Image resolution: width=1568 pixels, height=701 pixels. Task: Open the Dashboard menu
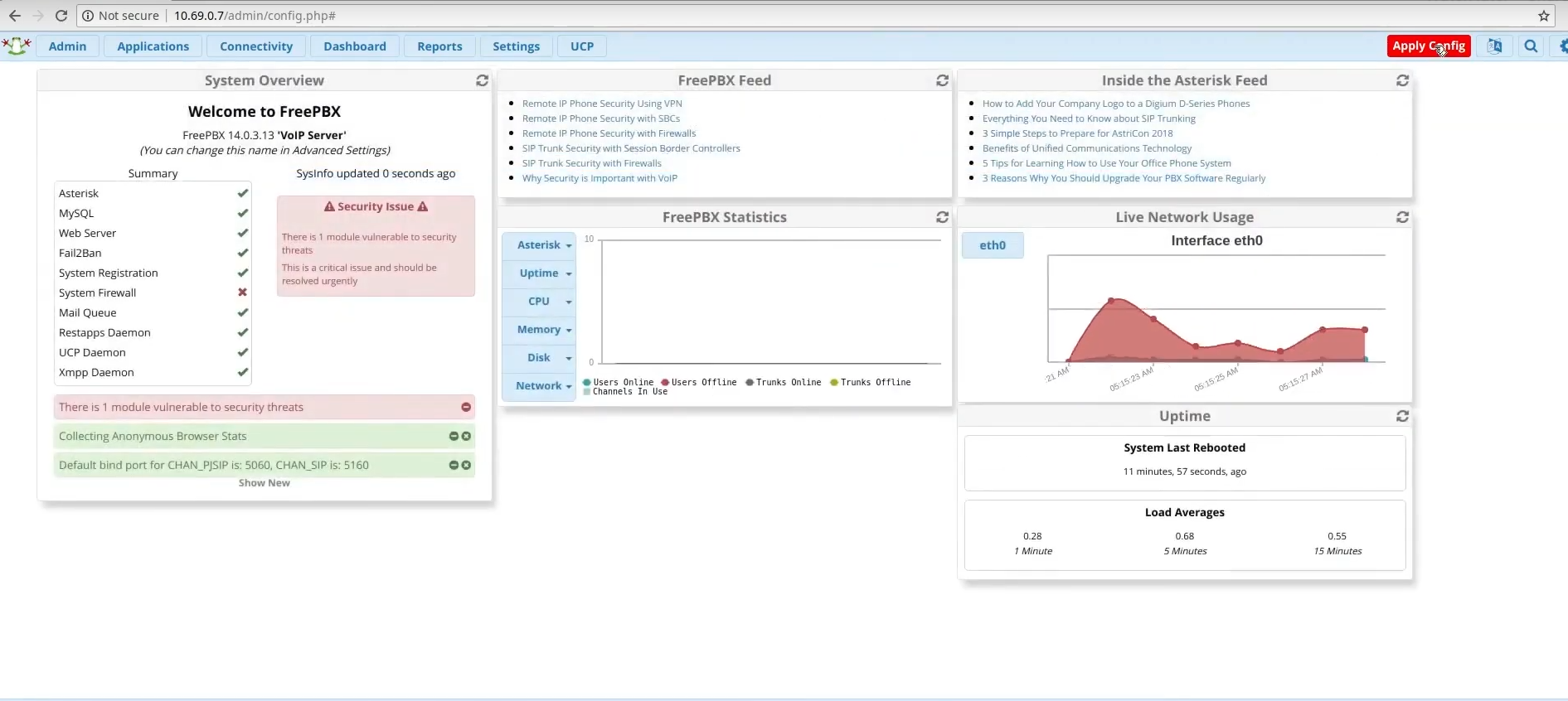click(x=355, y=46)
